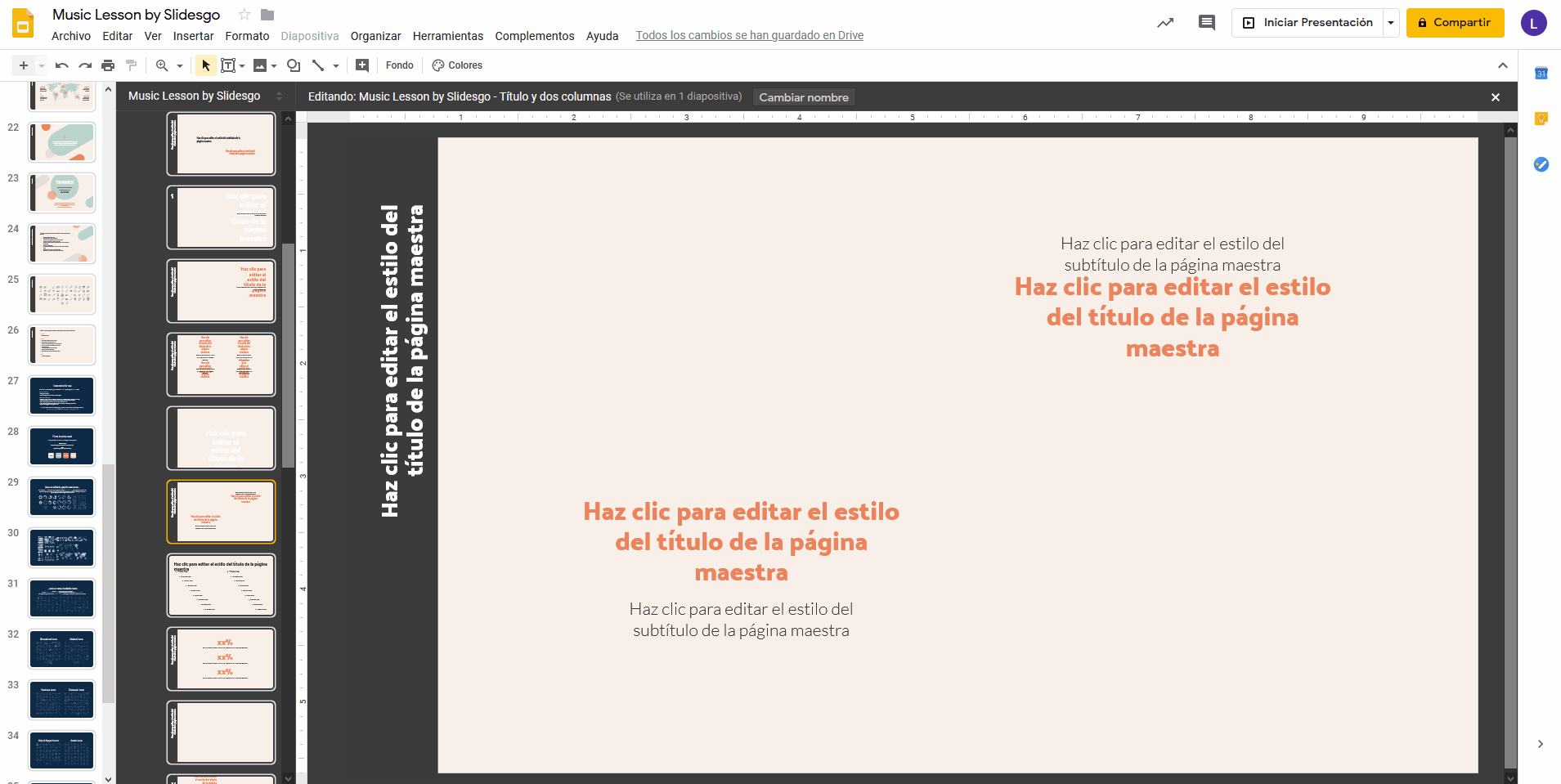The width and height of the screenshot is (1561, 784).
Task: Open the Colores theme colors panel
Action: click(x=457, y=65)
